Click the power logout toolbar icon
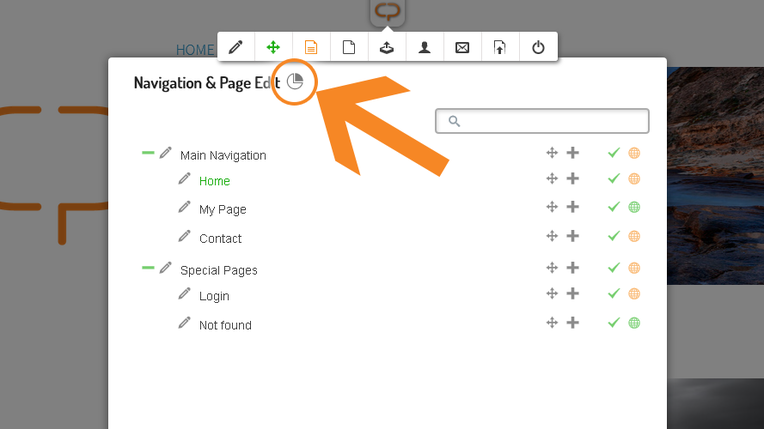The image size is (764, 429). [x=538, y=47]
